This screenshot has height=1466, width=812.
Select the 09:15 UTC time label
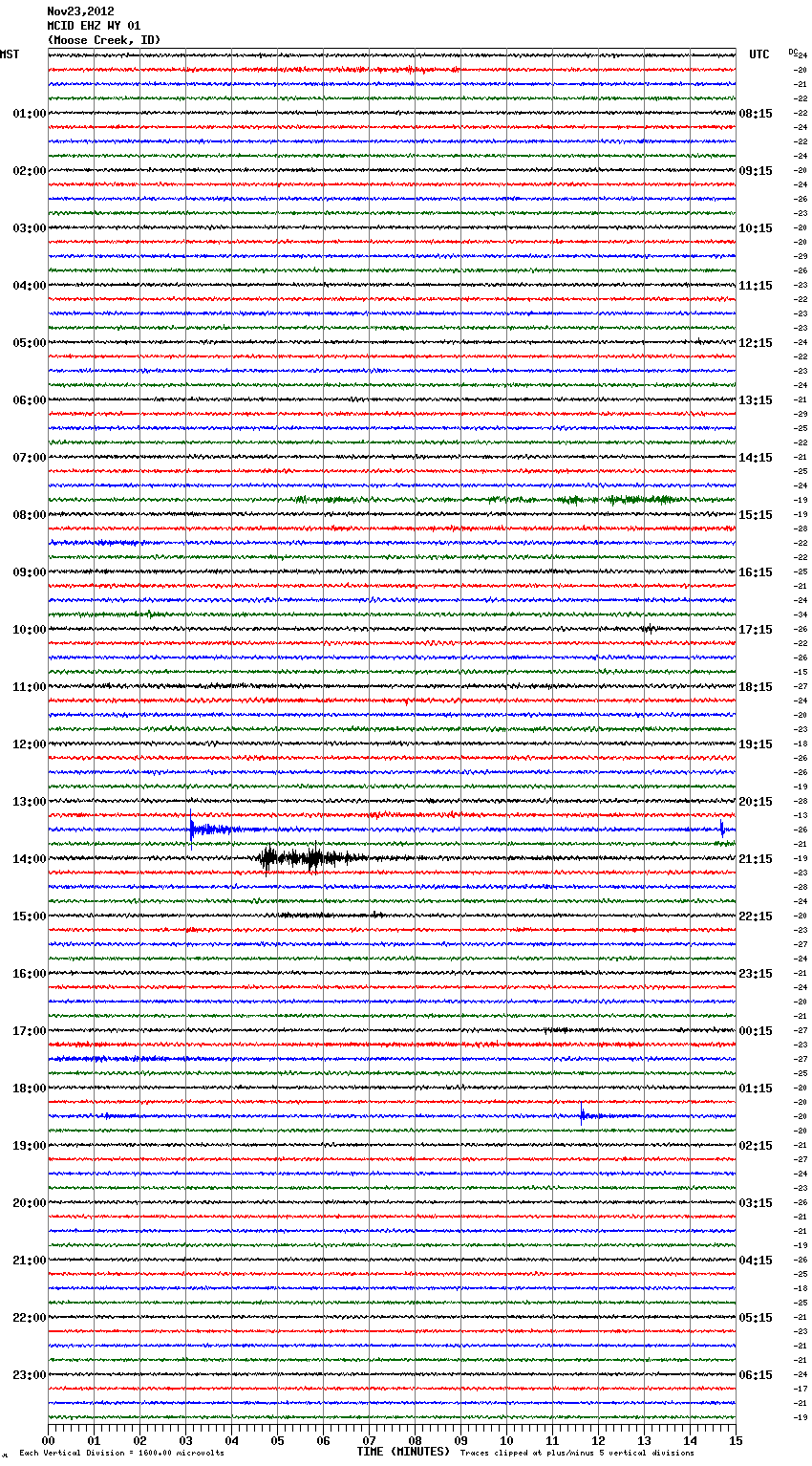point(756,171)
